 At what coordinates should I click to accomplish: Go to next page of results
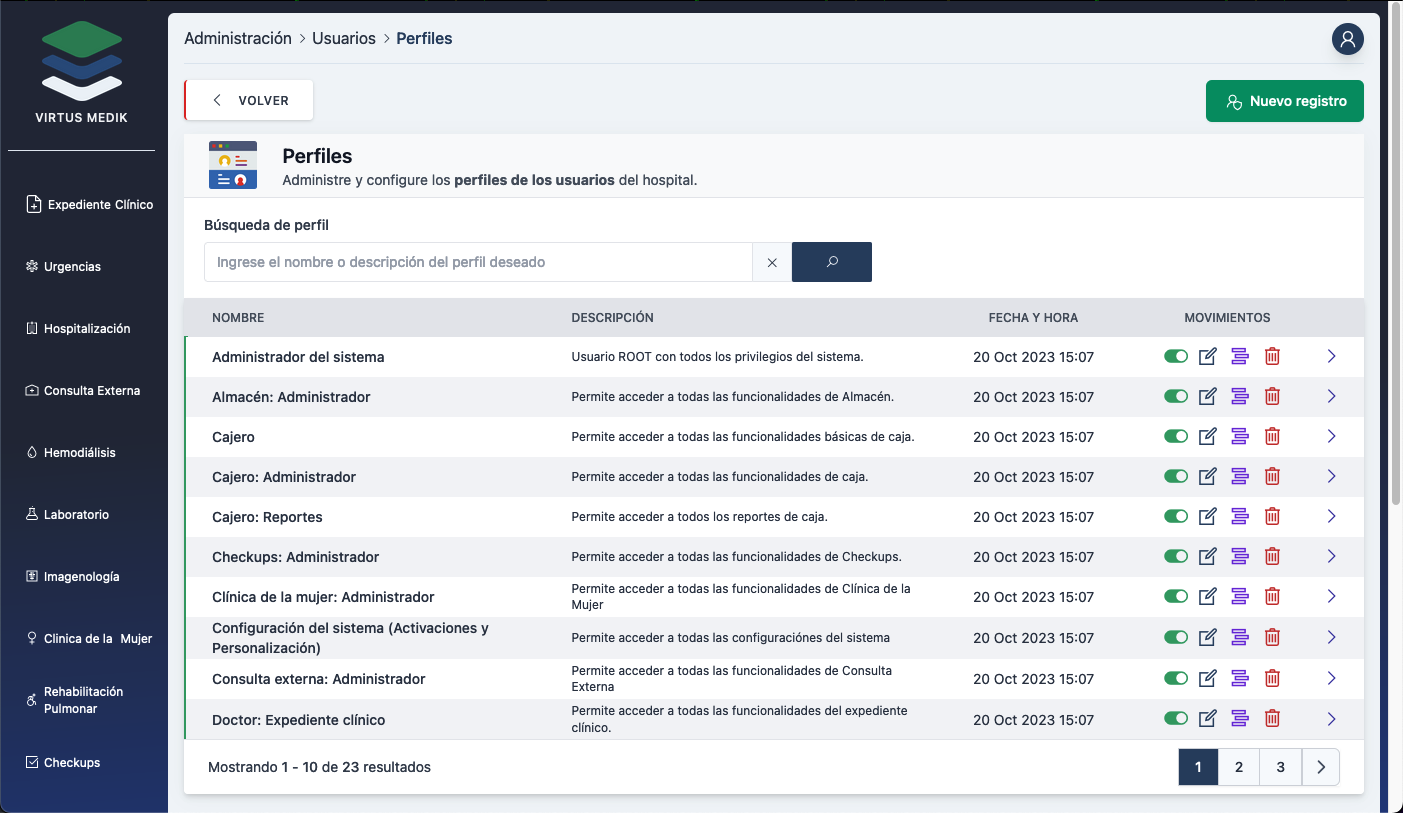click(x=1320, y=767)
